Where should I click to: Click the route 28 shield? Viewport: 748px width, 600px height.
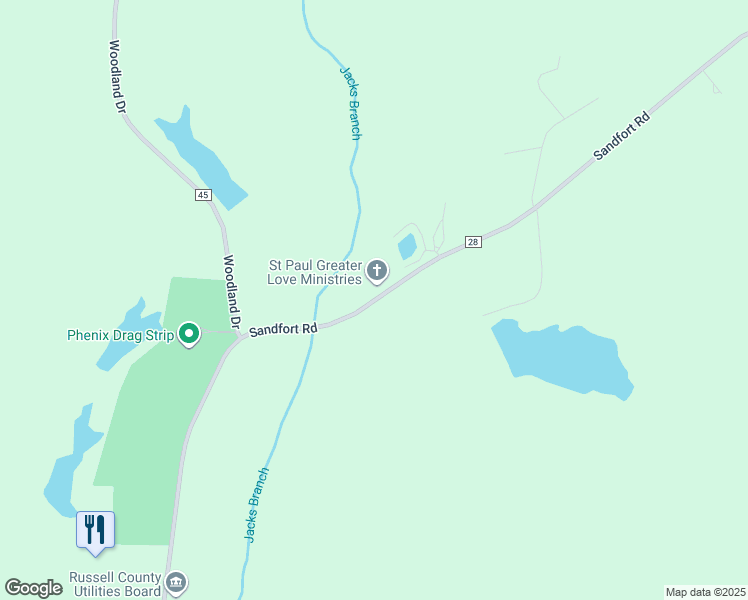pyautogui.click(x=473, y=242)
